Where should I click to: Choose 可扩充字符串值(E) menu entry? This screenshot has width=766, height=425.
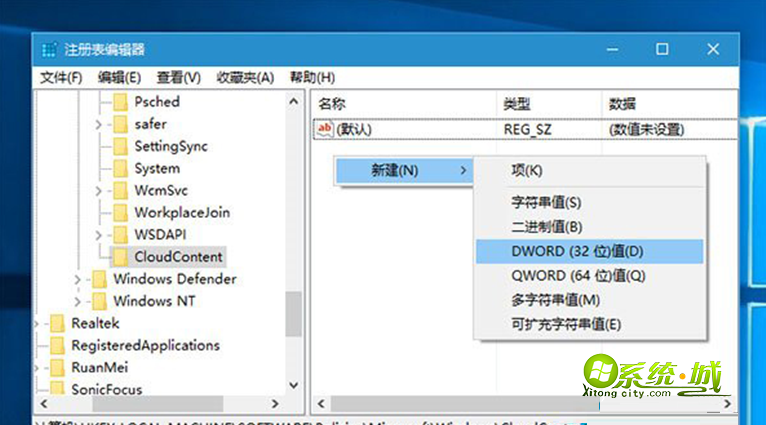[x=590, y=324]
